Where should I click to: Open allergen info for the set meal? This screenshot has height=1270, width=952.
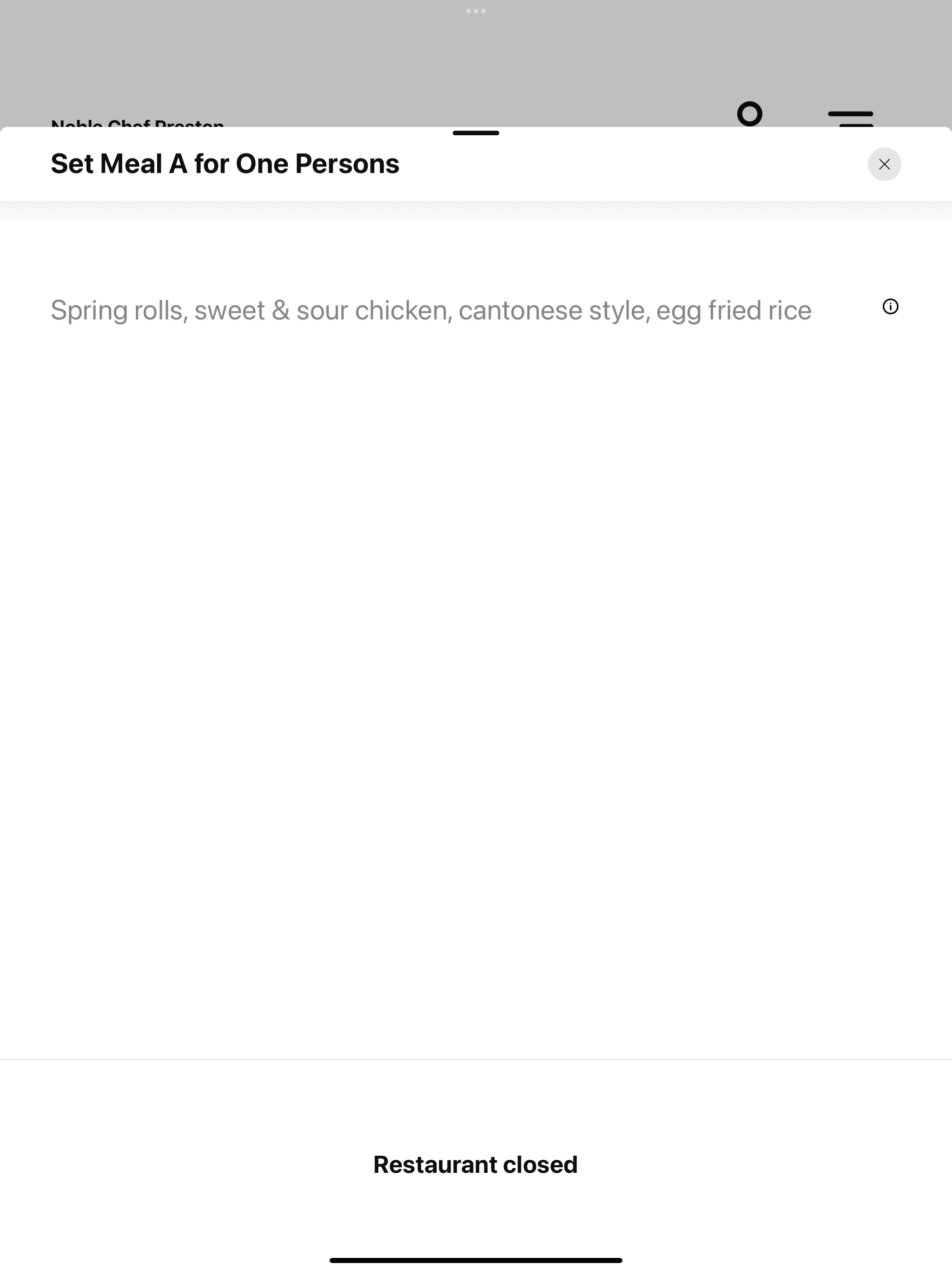coord(890,307)
